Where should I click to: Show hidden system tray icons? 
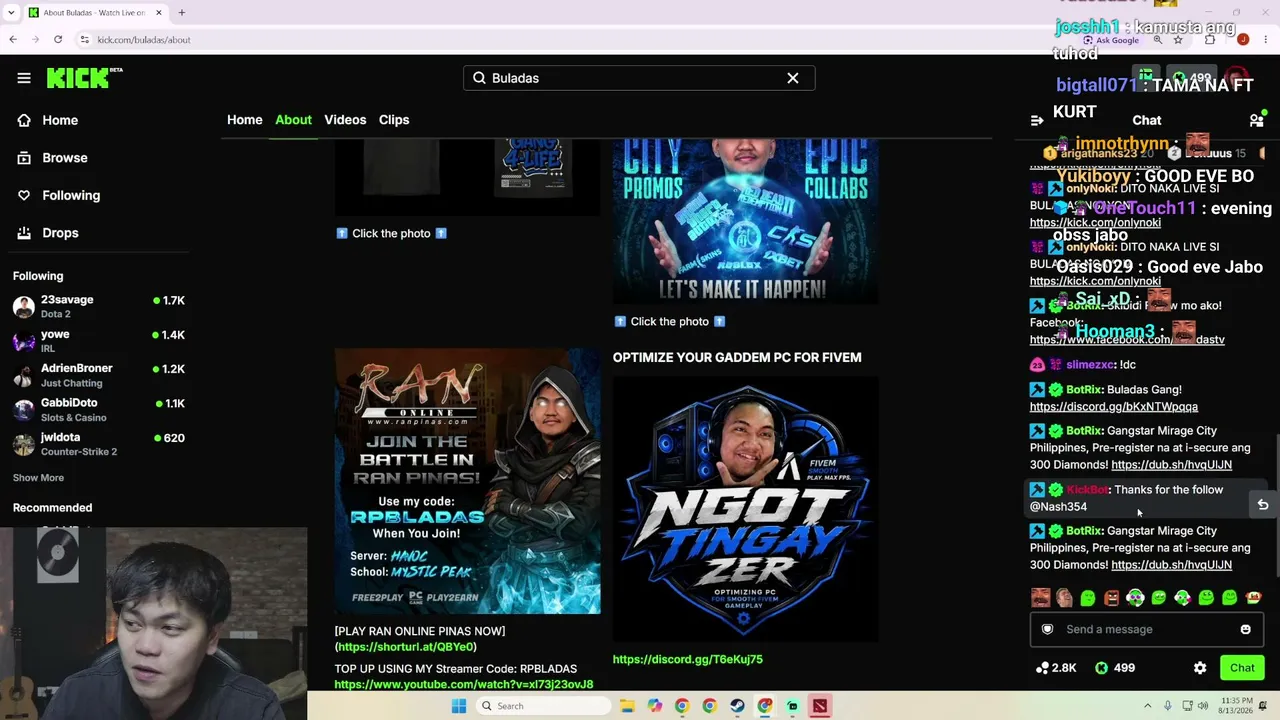click(1147, 706)
